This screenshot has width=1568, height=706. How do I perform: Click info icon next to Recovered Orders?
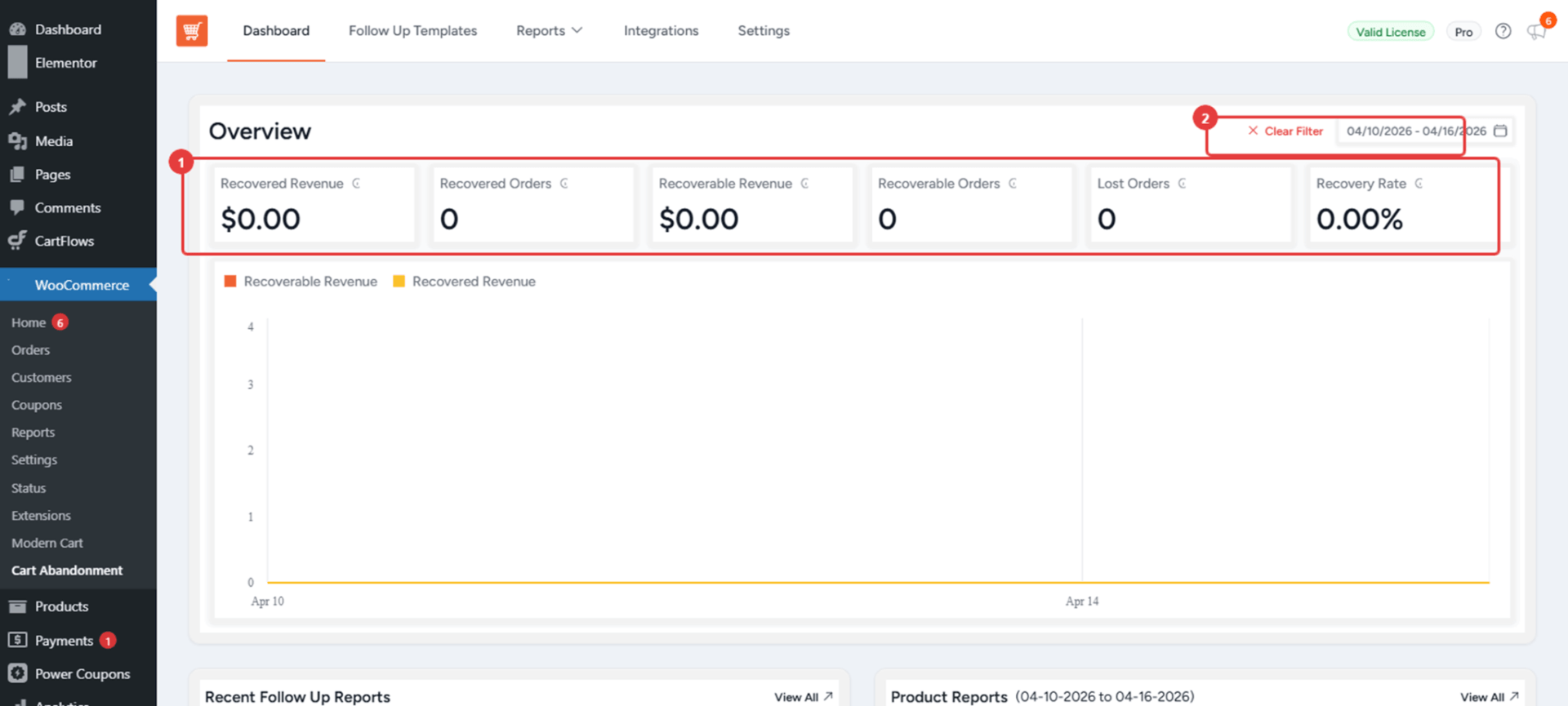coord(563,184)
